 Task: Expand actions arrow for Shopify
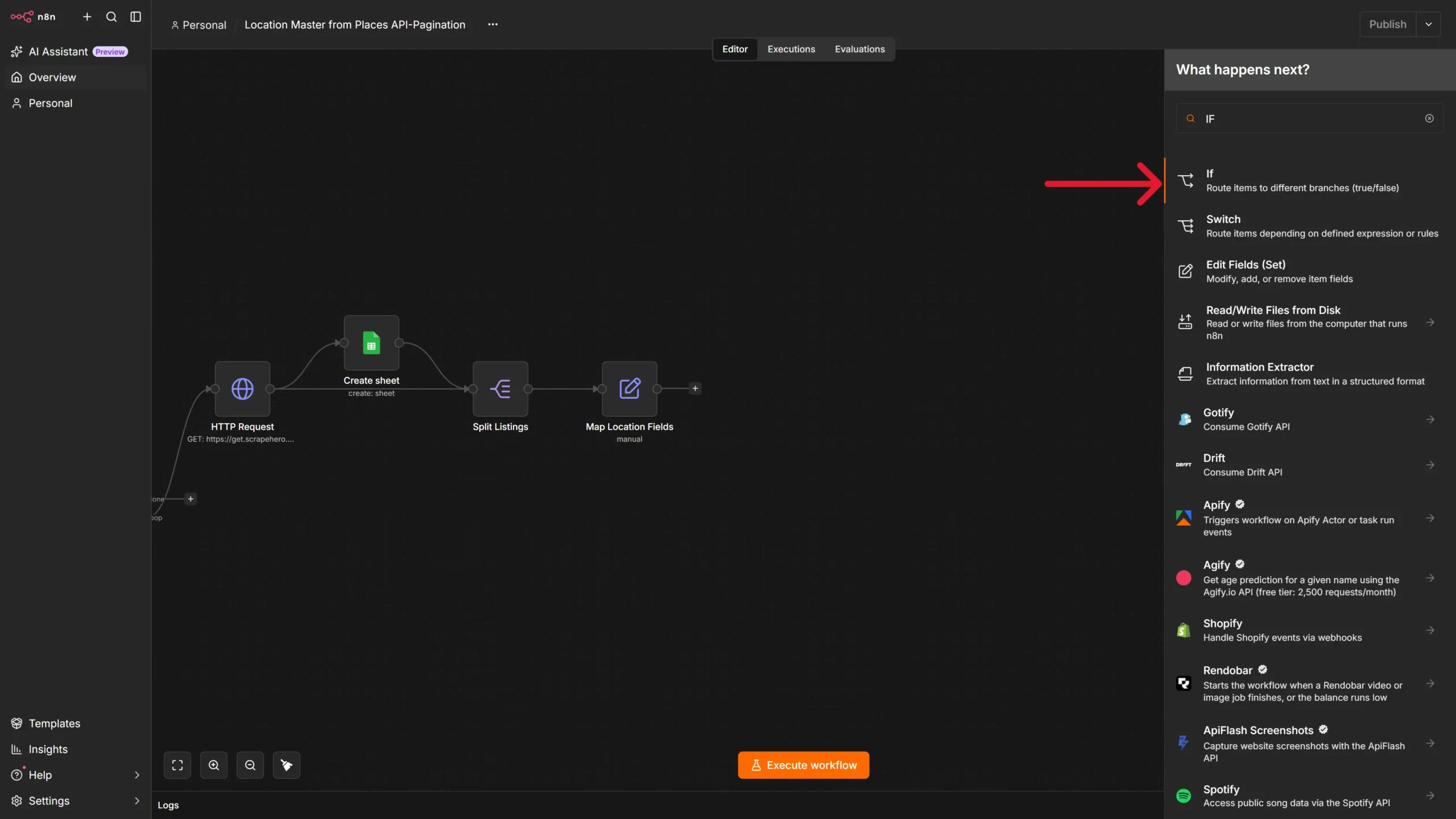coord(1430,630)
